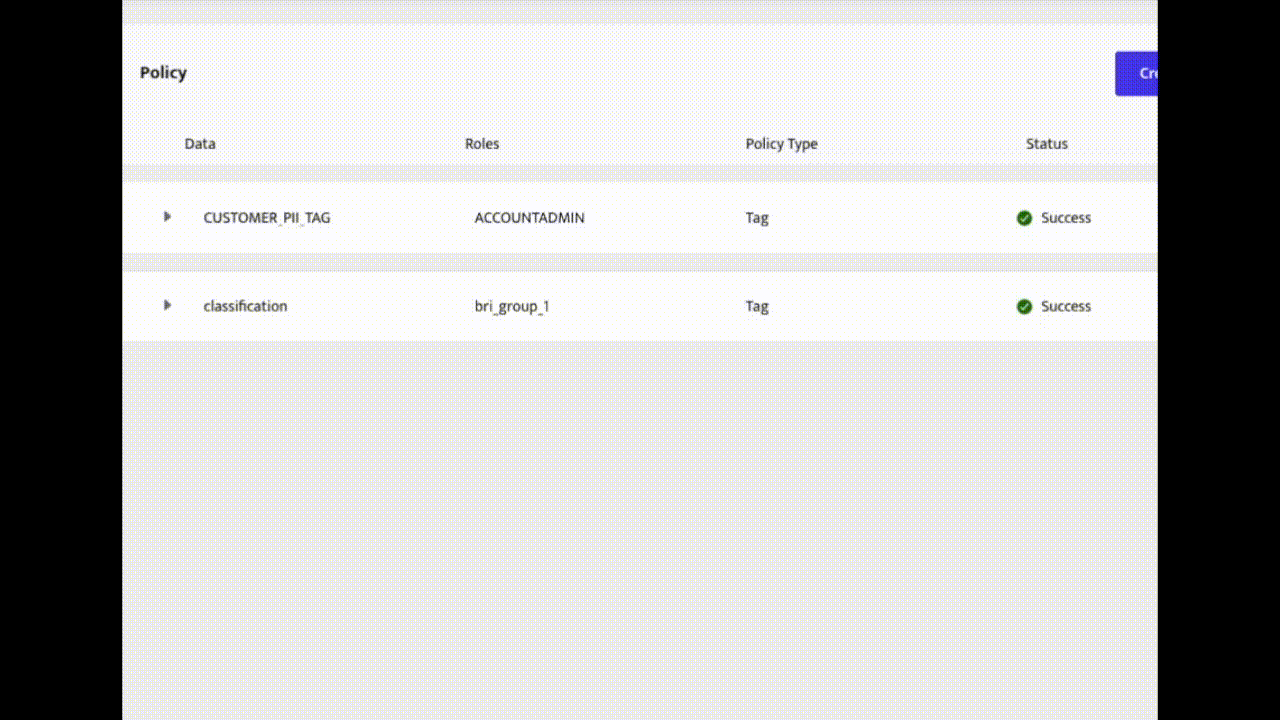The image size is (1280, 720).
Task: Select the bri_group_1 role cell
Action: point(512,307)
